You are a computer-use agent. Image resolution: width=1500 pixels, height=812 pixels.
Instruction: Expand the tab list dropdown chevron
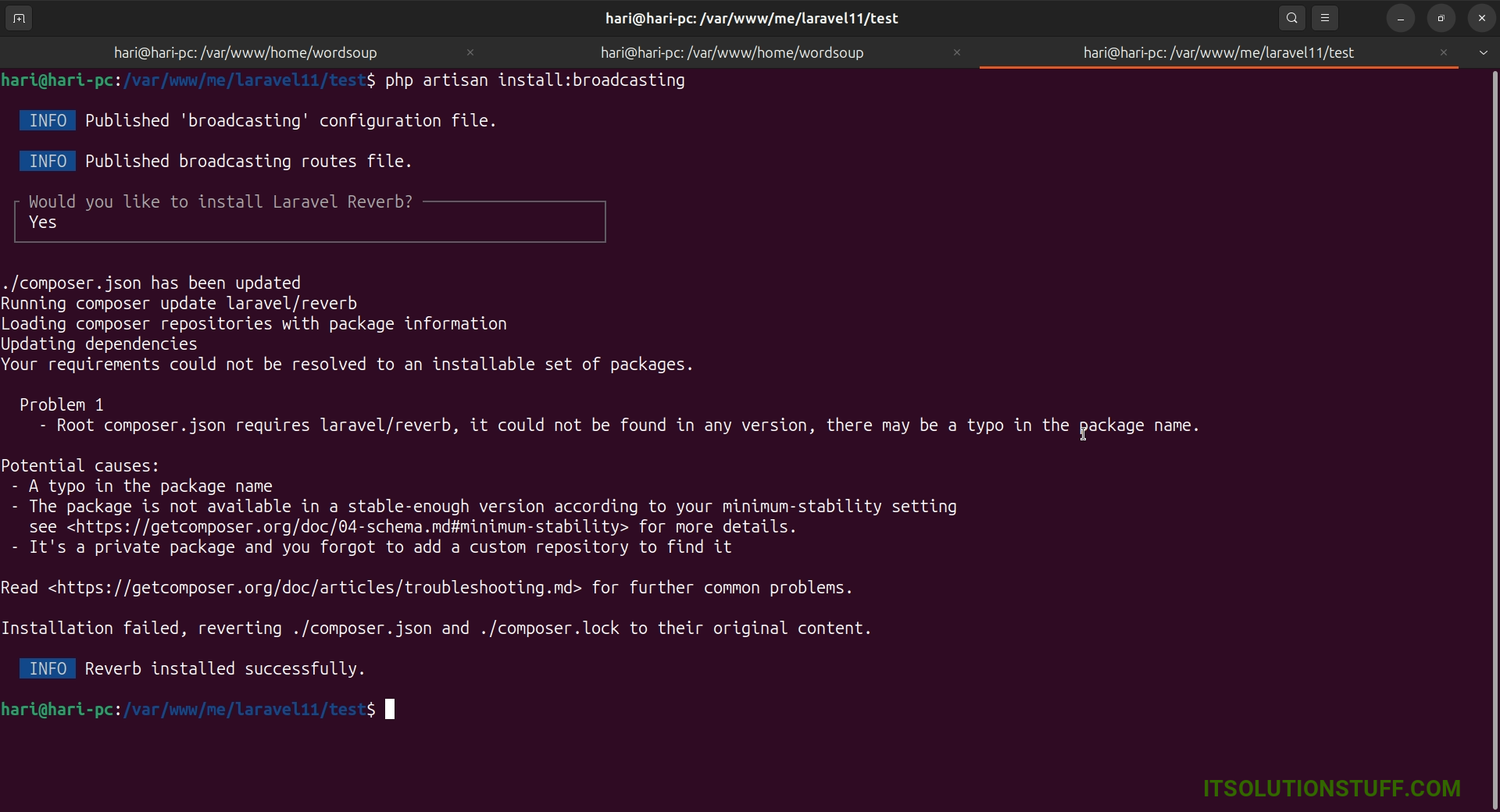pyautogui.click(x=1483, y=52)
